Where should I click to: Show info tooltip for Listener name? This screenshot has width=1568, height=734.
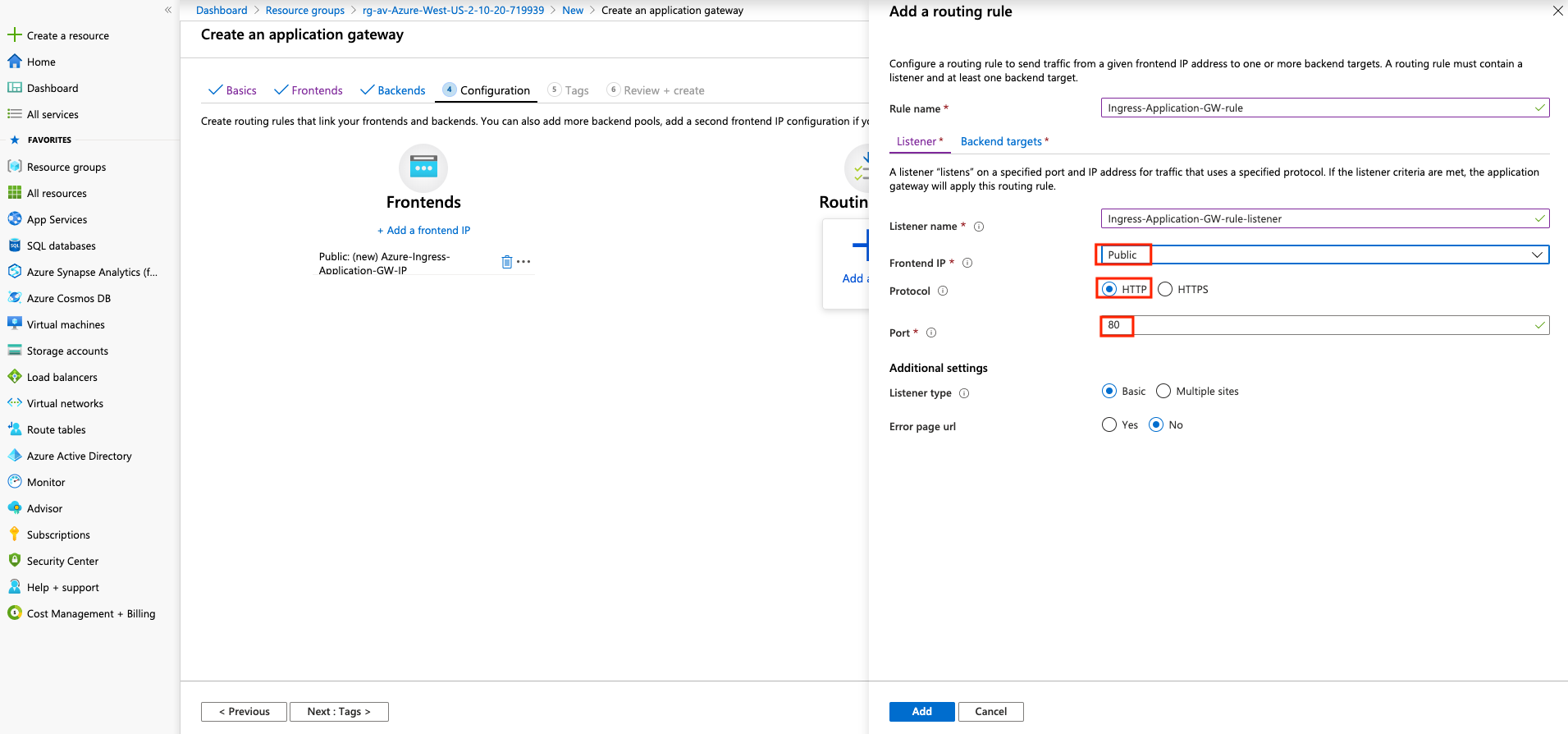(979, 227)
